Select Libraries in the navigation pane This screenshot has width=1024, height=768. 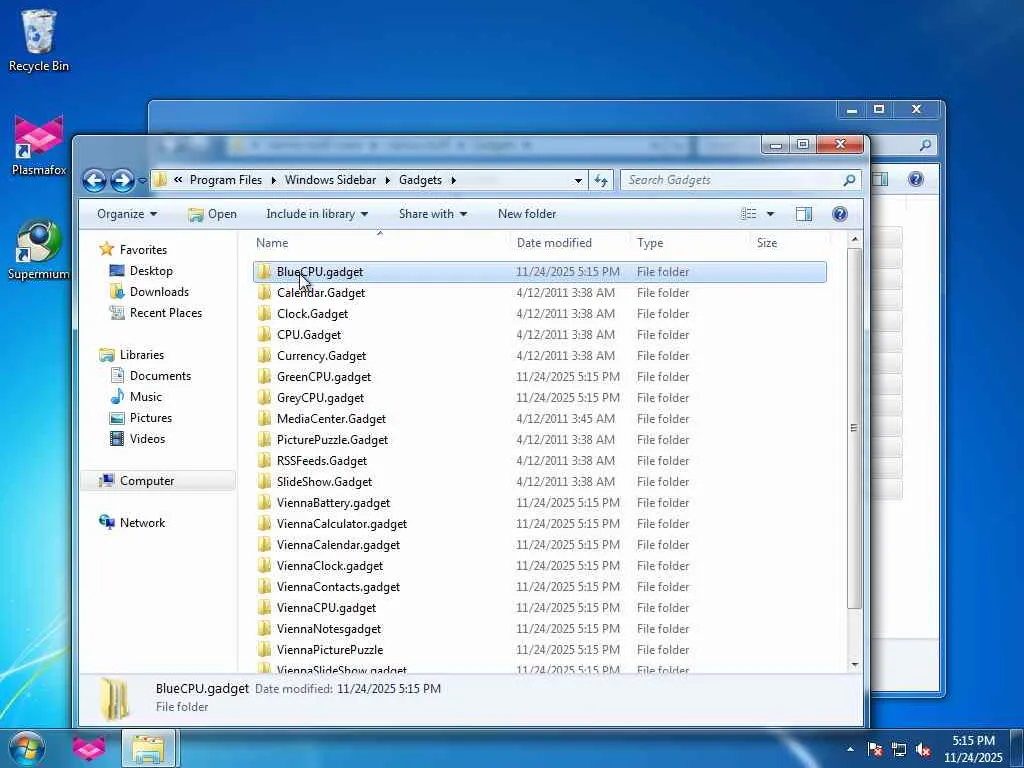(x=141, y=355)
